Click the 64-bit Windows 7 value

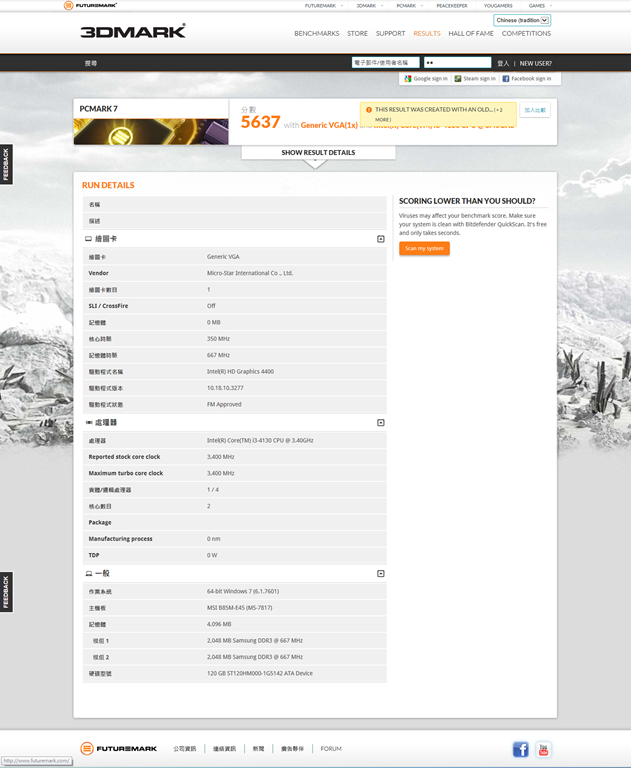pos(243,592)
